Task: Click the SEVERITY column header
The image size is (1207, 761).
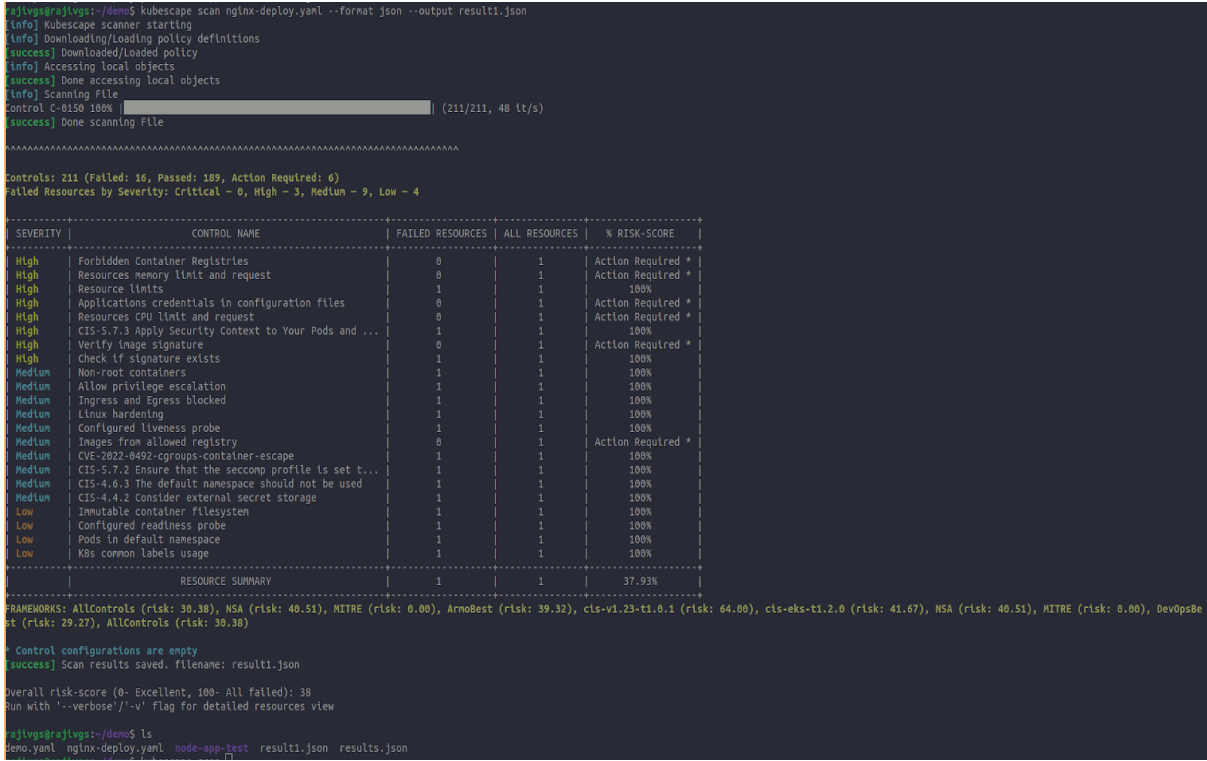Action: click(38, 234)
